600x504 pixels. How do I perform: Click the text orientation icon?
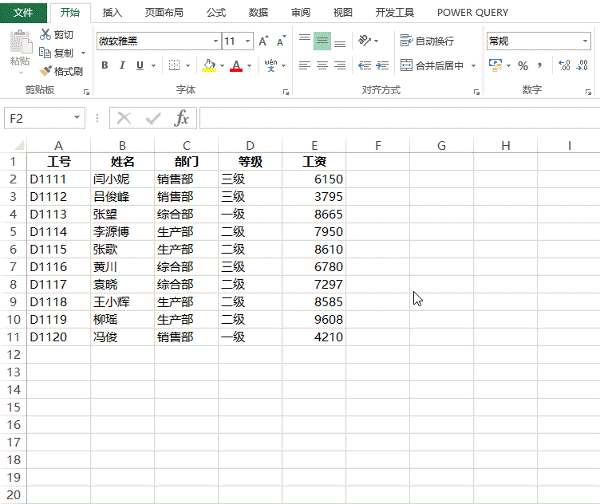click(x=365, y=41)
